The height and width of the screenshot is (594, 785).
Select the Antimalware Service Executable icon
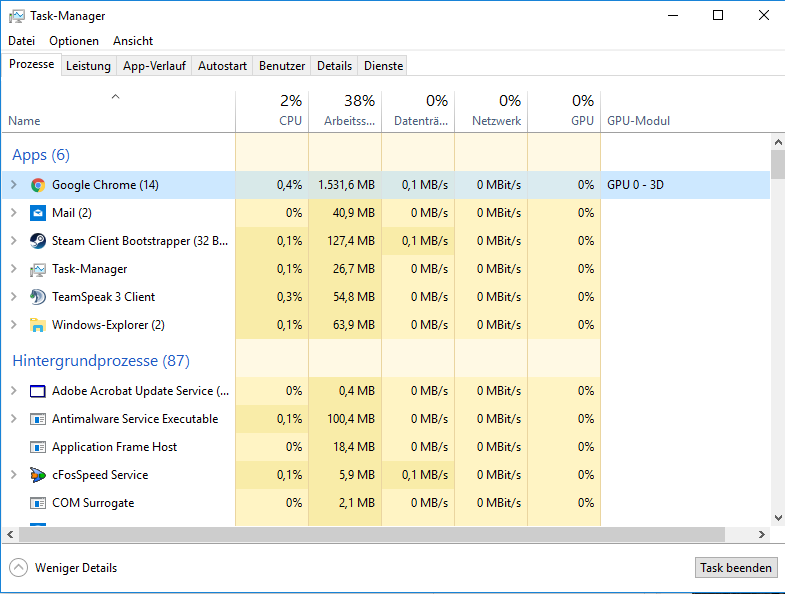38,419
